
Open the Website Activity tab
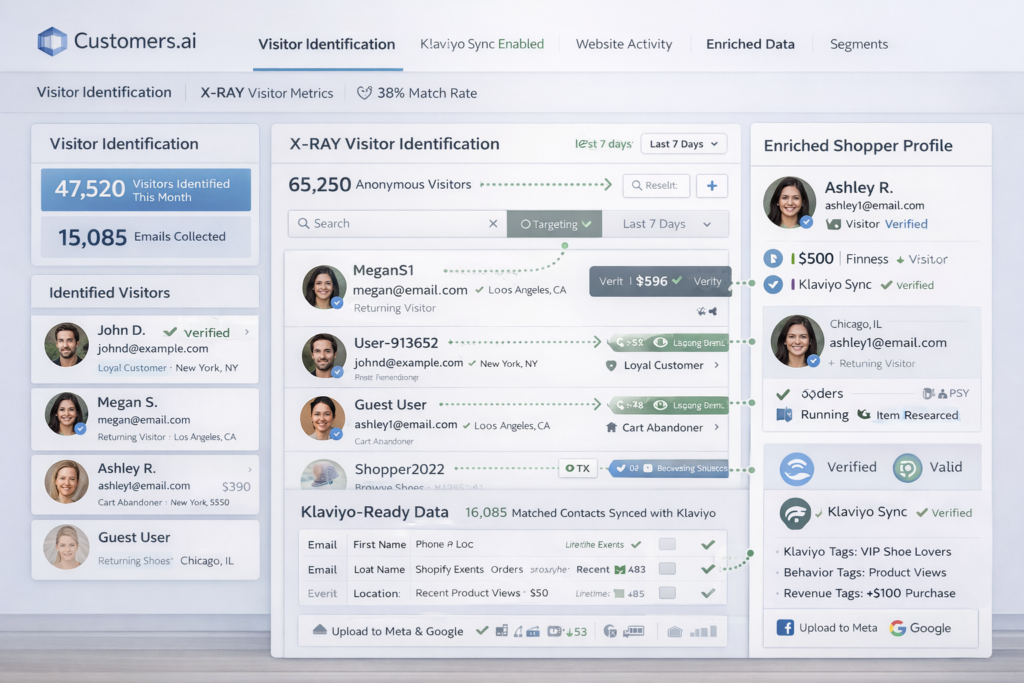[x=624, y=44]
